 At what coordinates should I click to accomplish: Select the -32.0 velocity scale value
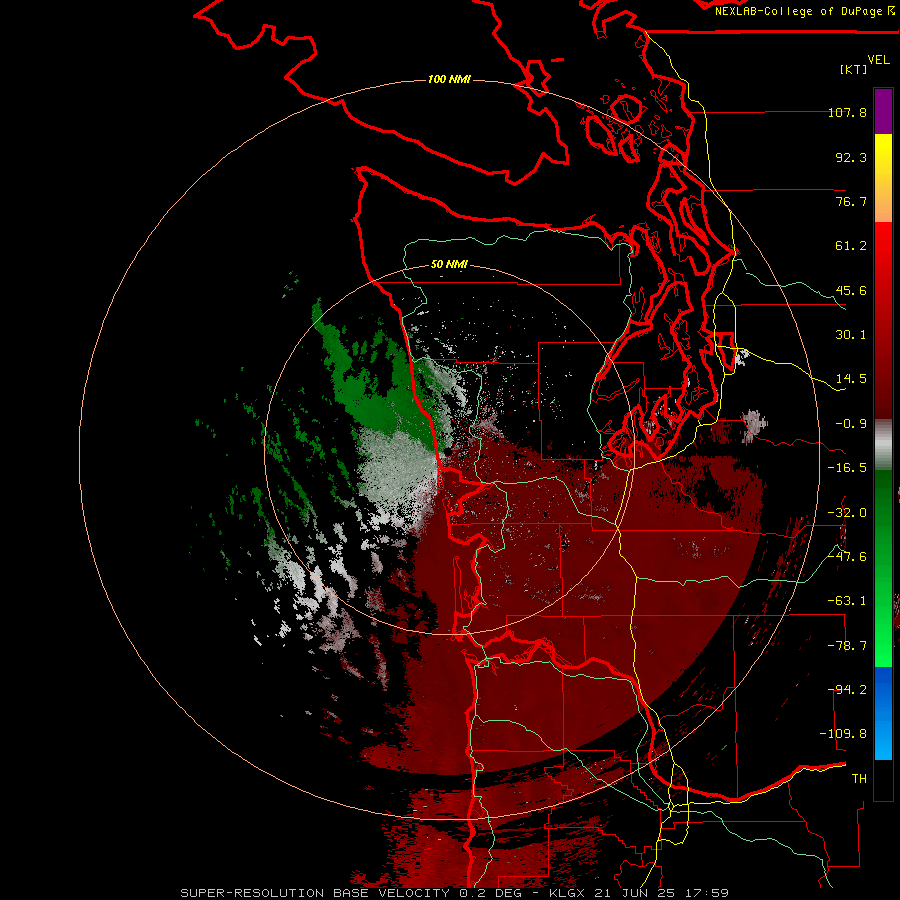pos(847,513)
